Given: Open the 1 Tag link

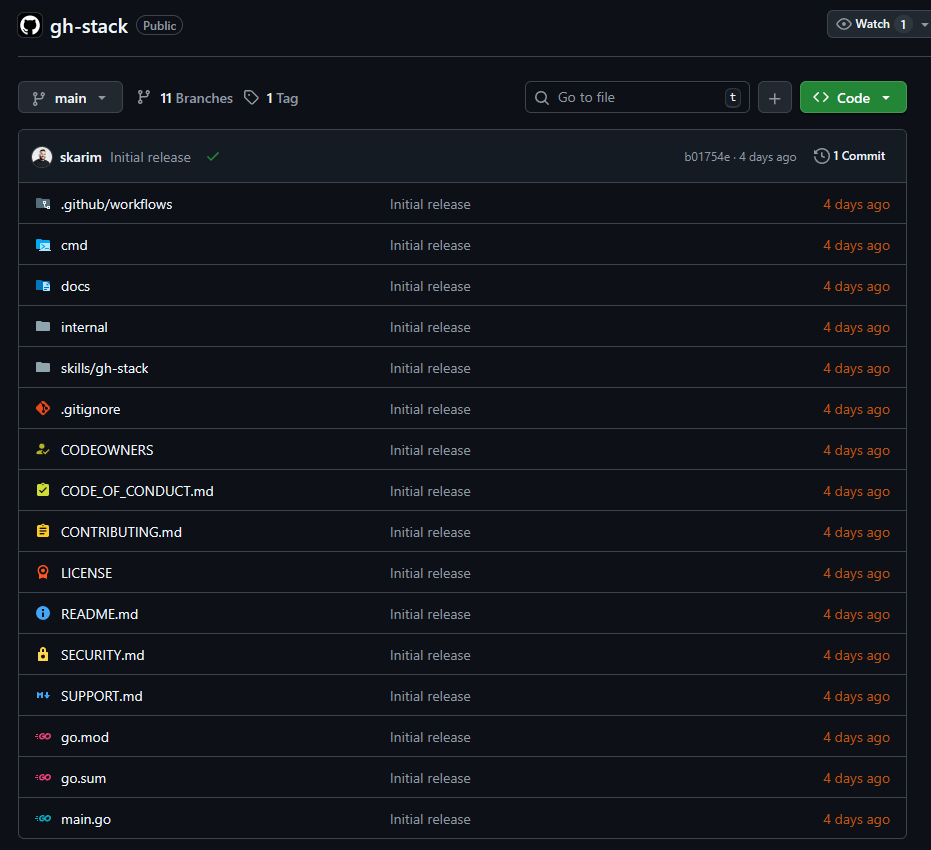Looking at the screenshot, I should (x=271, y=98).
